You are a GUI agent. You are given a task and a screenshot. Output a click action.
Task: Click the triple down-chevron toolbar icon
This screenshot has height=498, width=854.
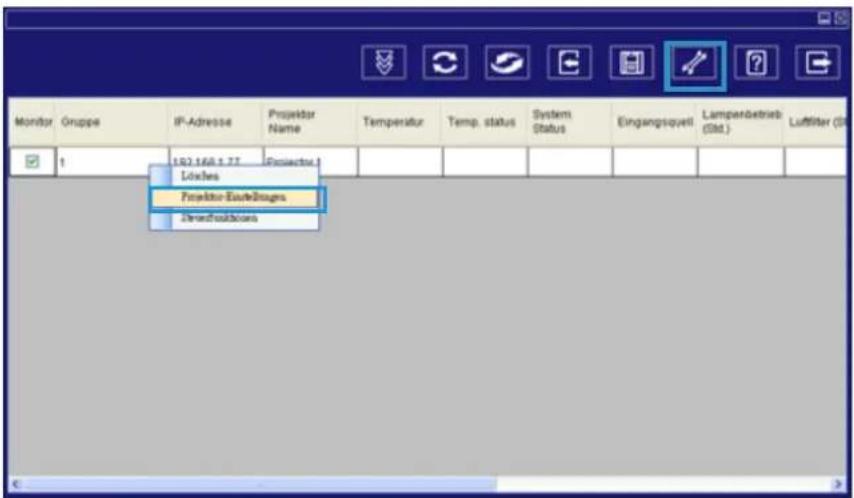383,63
